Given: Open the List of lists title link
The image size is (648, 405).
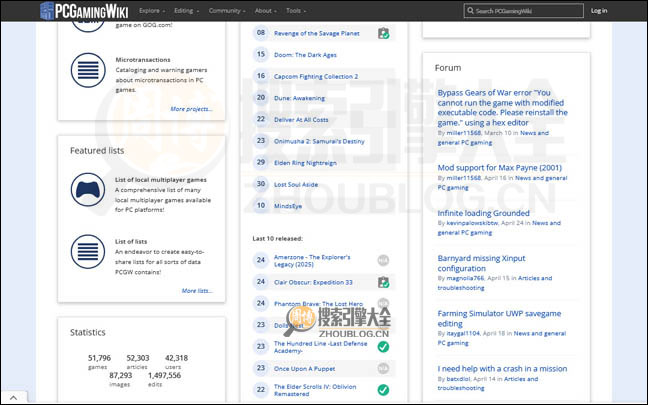Looking at the screenshot, I should tap(131, 241).
